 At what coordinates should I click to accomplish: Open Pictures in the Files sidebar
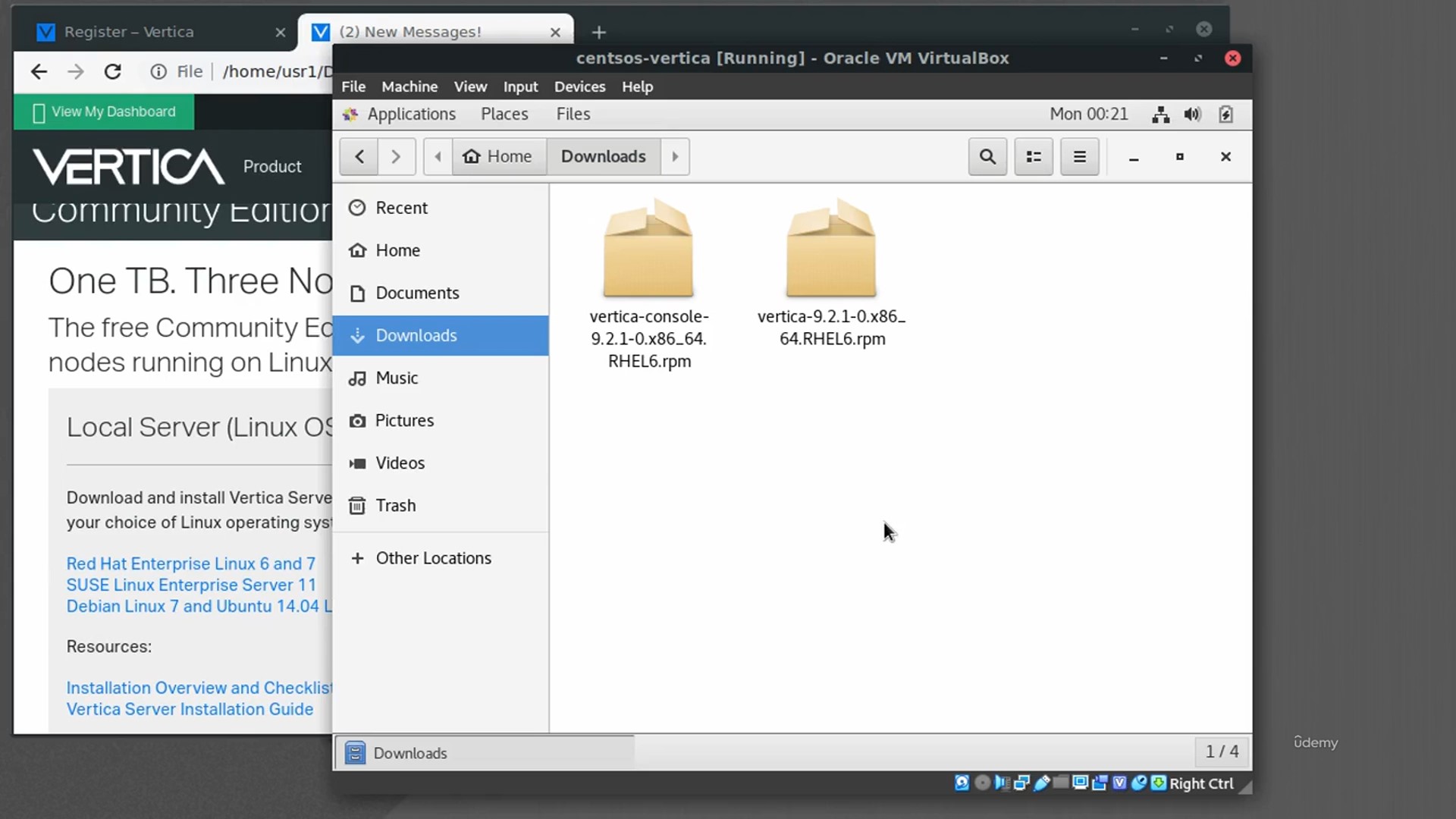[440, 420]
